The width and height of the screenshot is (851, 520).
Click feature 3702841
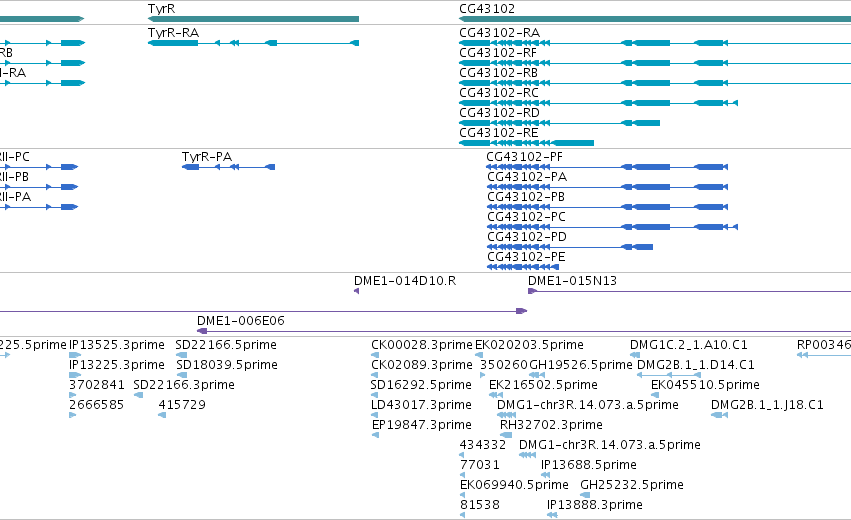[97, 385]
